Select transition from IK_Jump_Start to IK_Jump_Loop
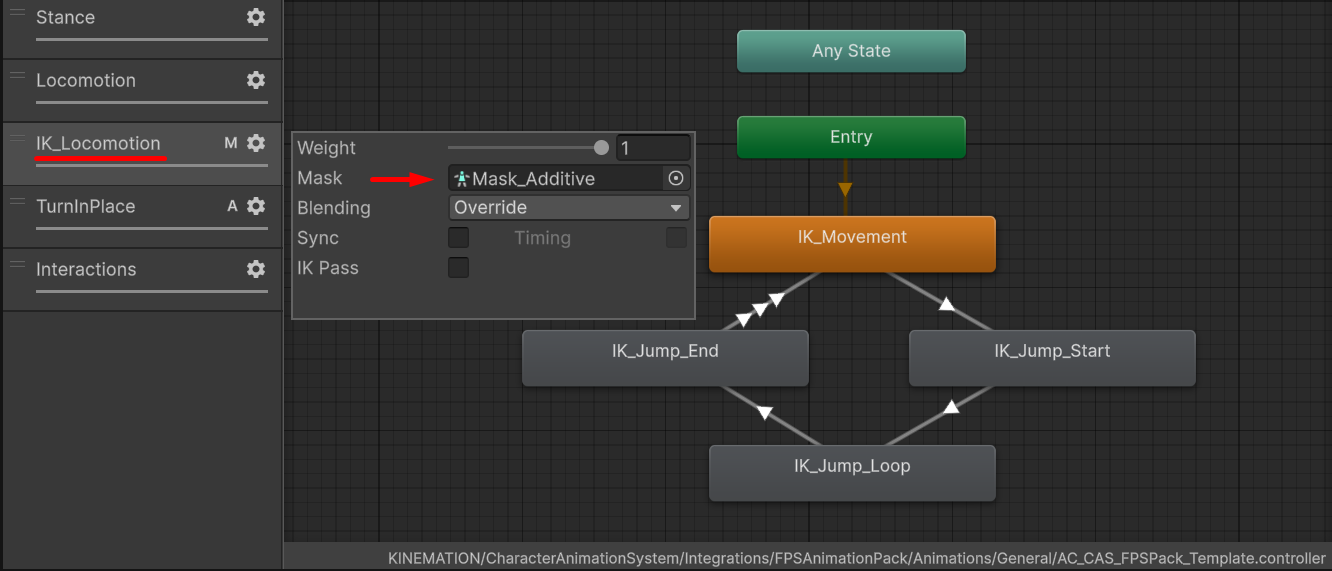 [952, 407]
